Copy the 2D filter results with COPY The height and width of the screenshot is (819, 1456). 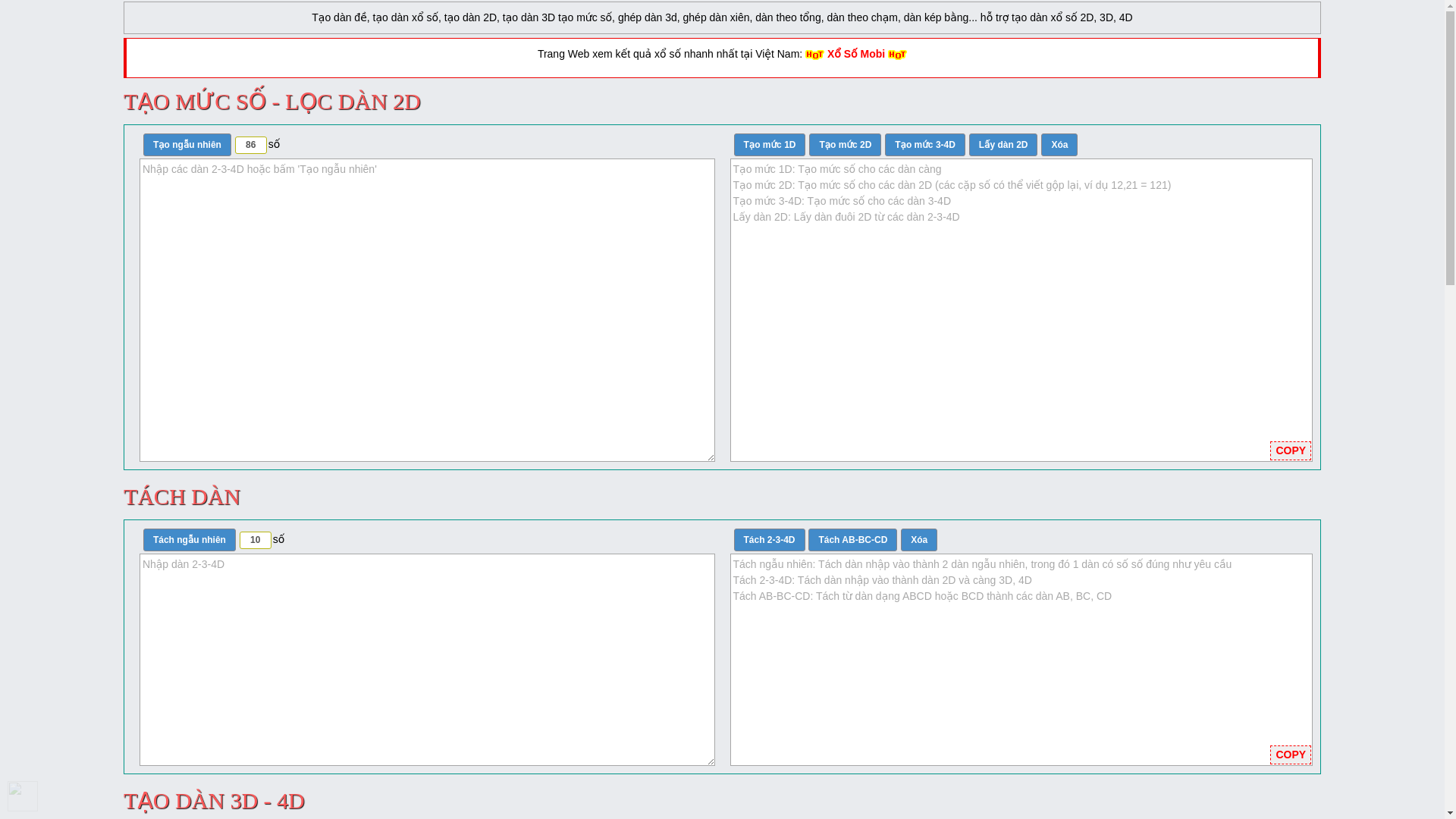pos(1290,450)
